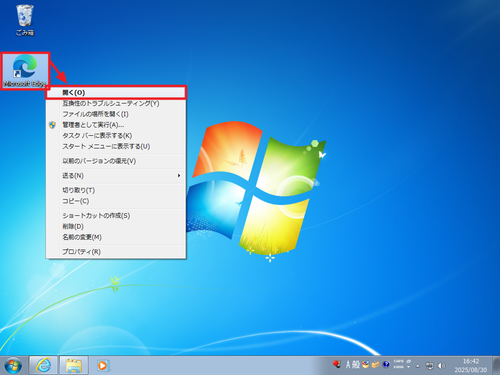
Task: Click the network tray icon
Action: (430, 366)
